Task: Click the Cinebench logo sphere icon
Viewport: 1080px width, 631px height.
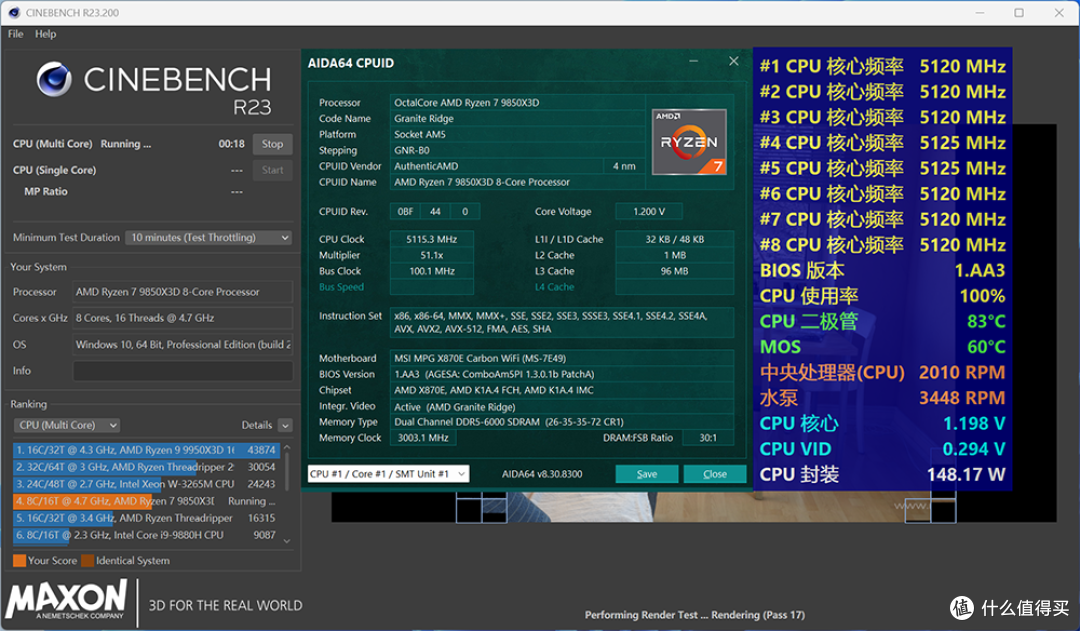Action: point(54,79)
